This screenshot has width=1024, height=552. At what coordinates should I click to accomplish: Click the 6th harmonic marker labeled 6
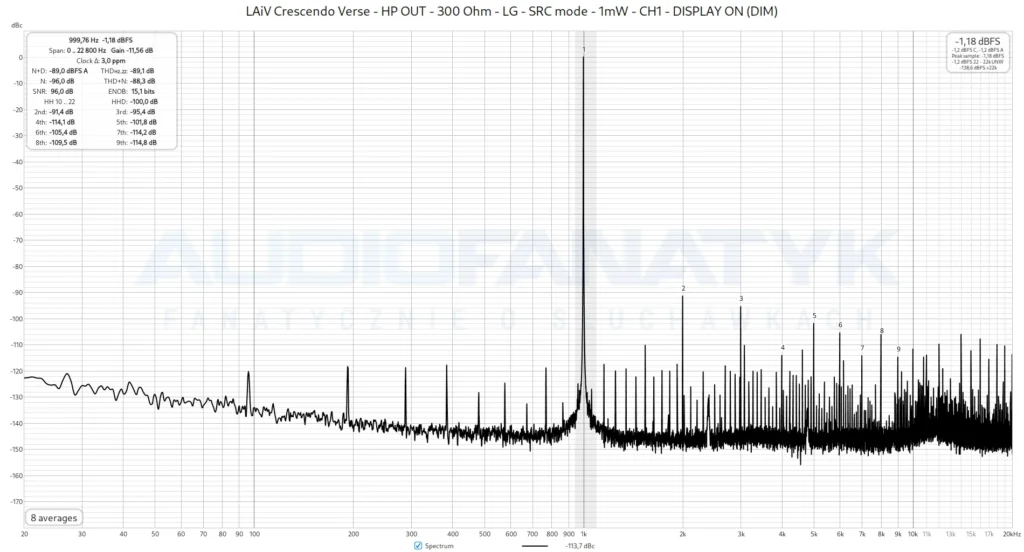point(840,325)
